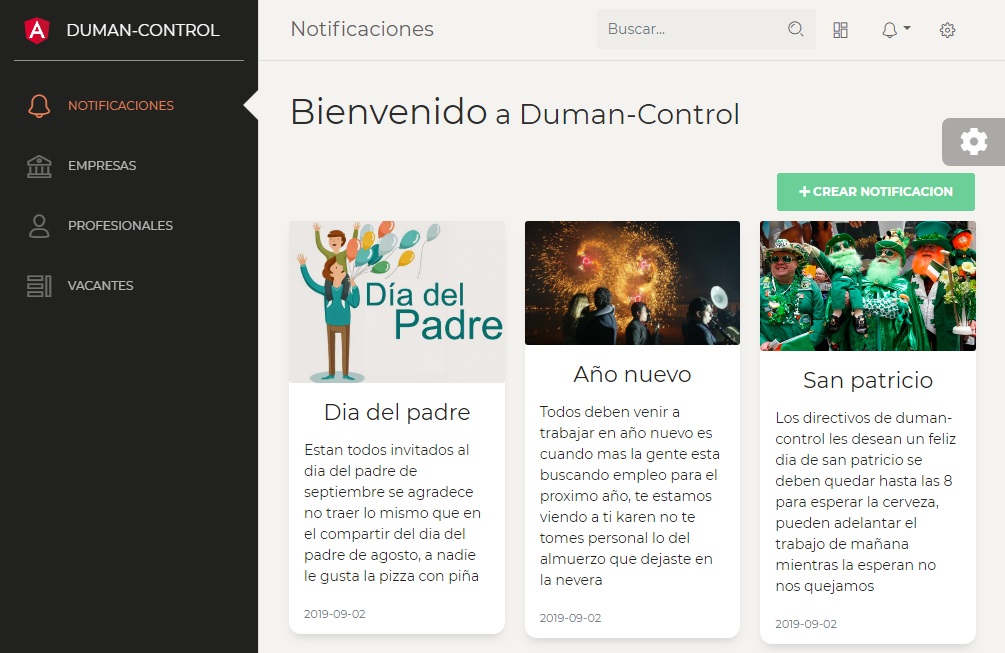Open the dashboard grid icon in navbar

[840, 30]
